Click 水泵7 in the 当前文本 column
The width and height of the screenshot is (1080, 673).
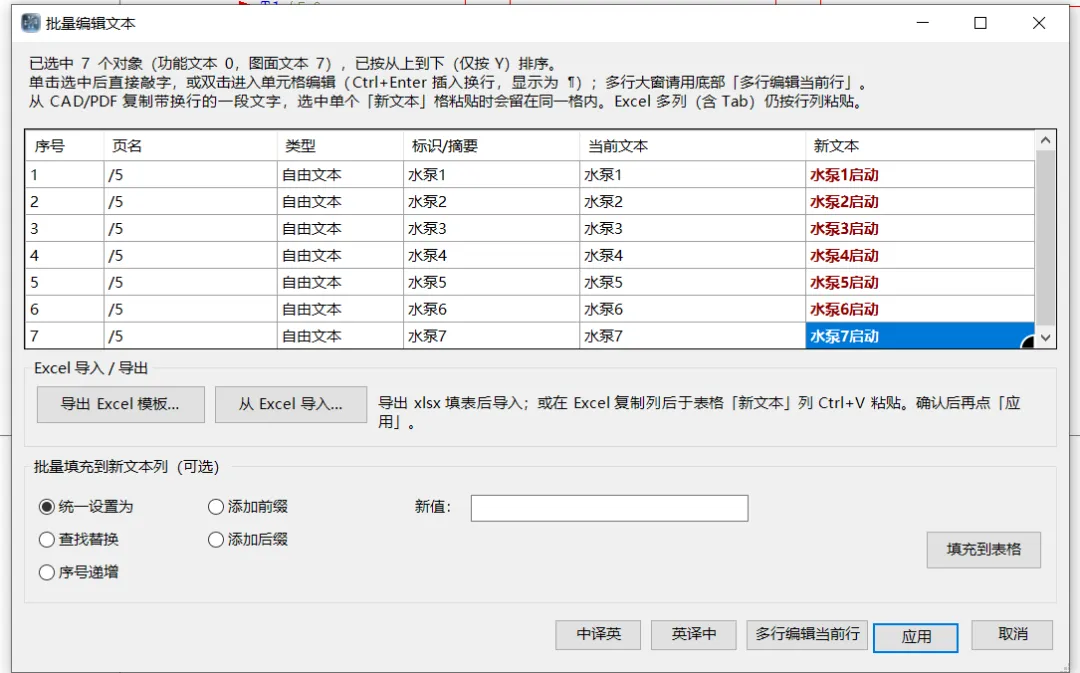point(692,336)
